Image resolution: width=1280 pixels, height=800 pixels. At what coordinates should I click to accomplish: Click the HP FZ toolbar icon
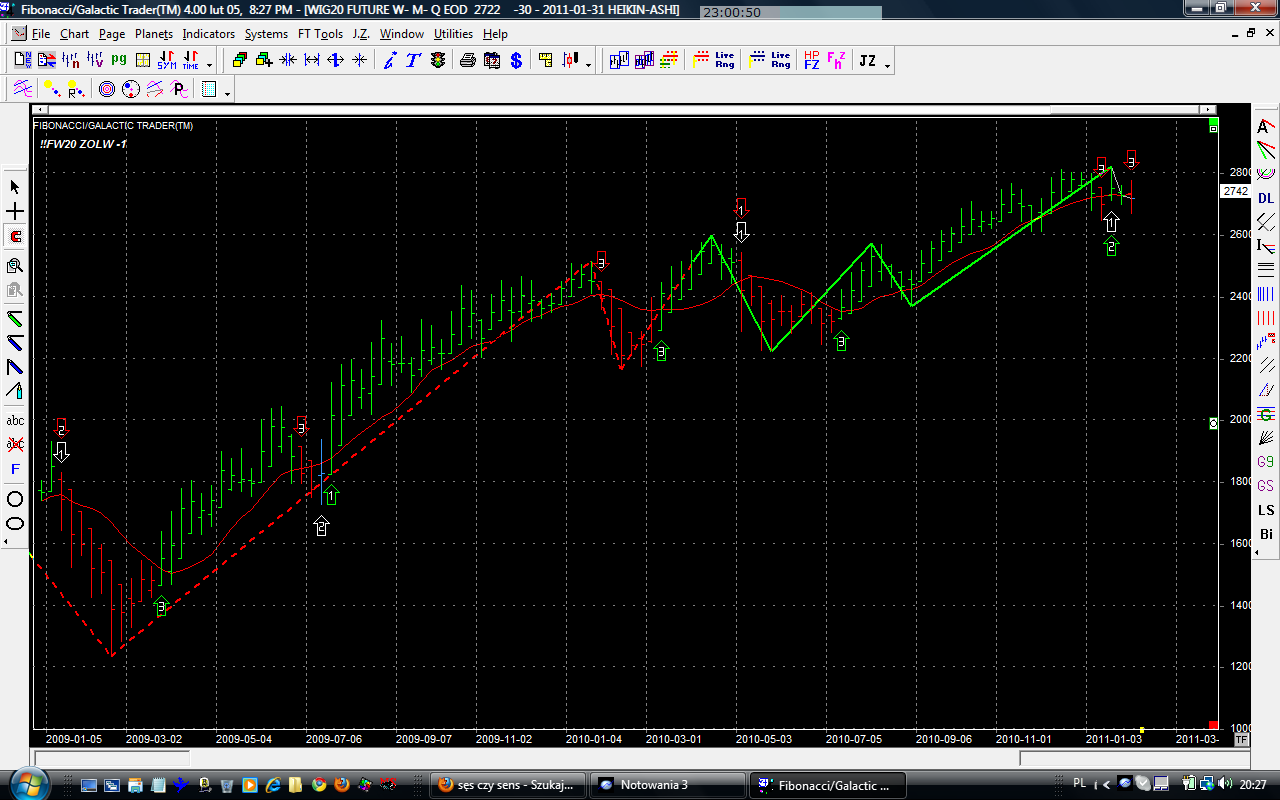coord(811,61)
